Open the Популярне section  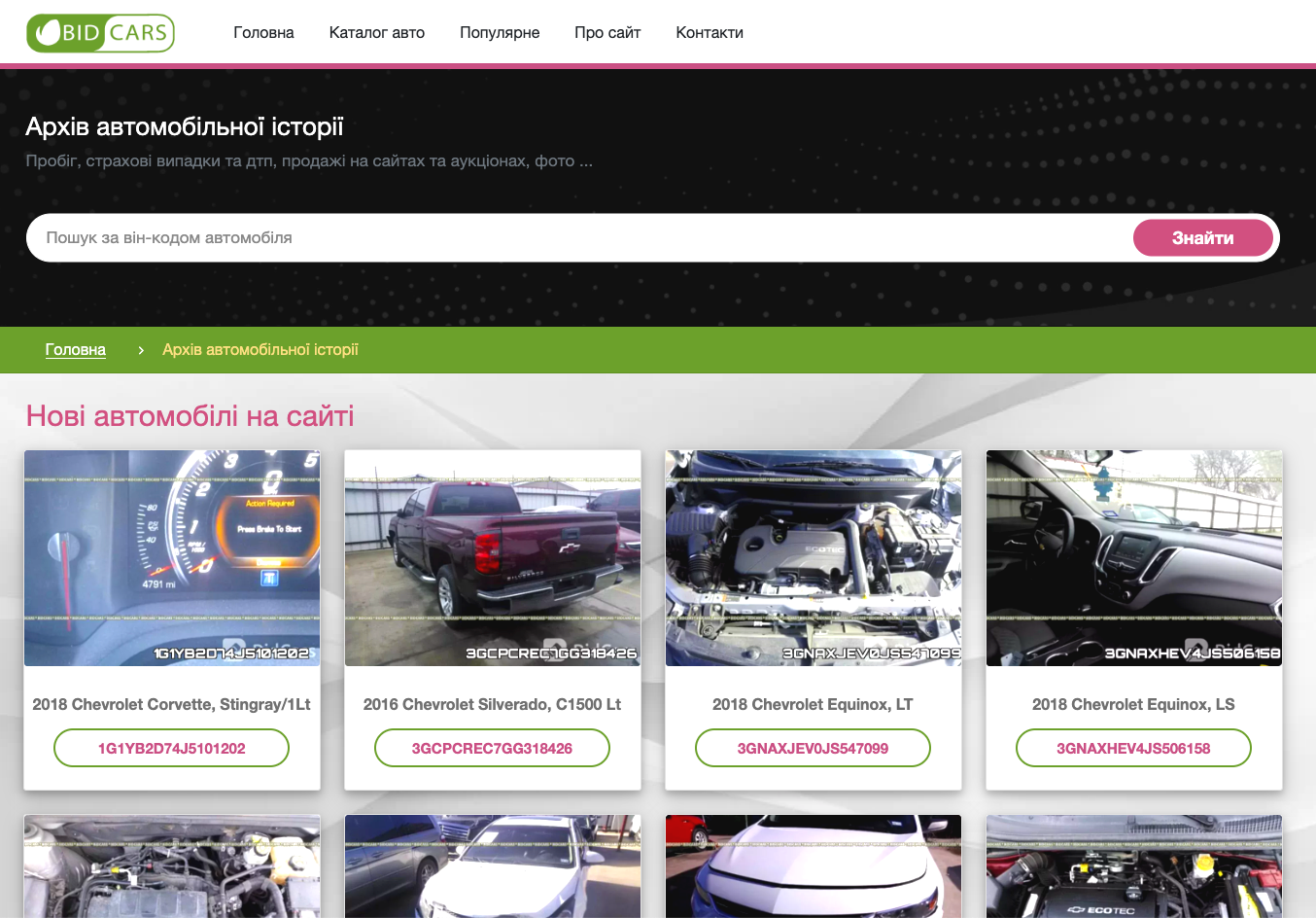(499, 32)
